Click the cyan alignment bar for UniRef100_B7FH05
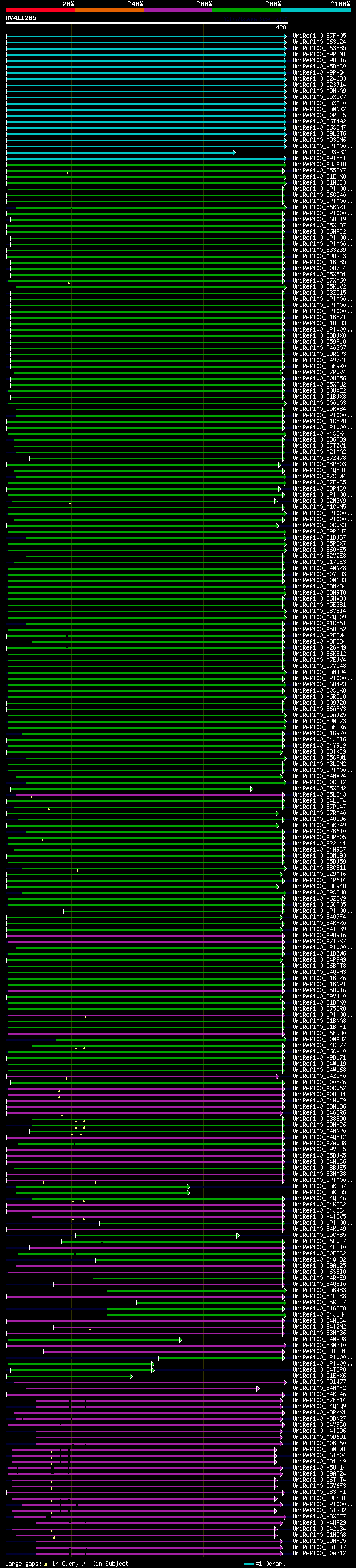356x1568 pixels. [146, 36]
